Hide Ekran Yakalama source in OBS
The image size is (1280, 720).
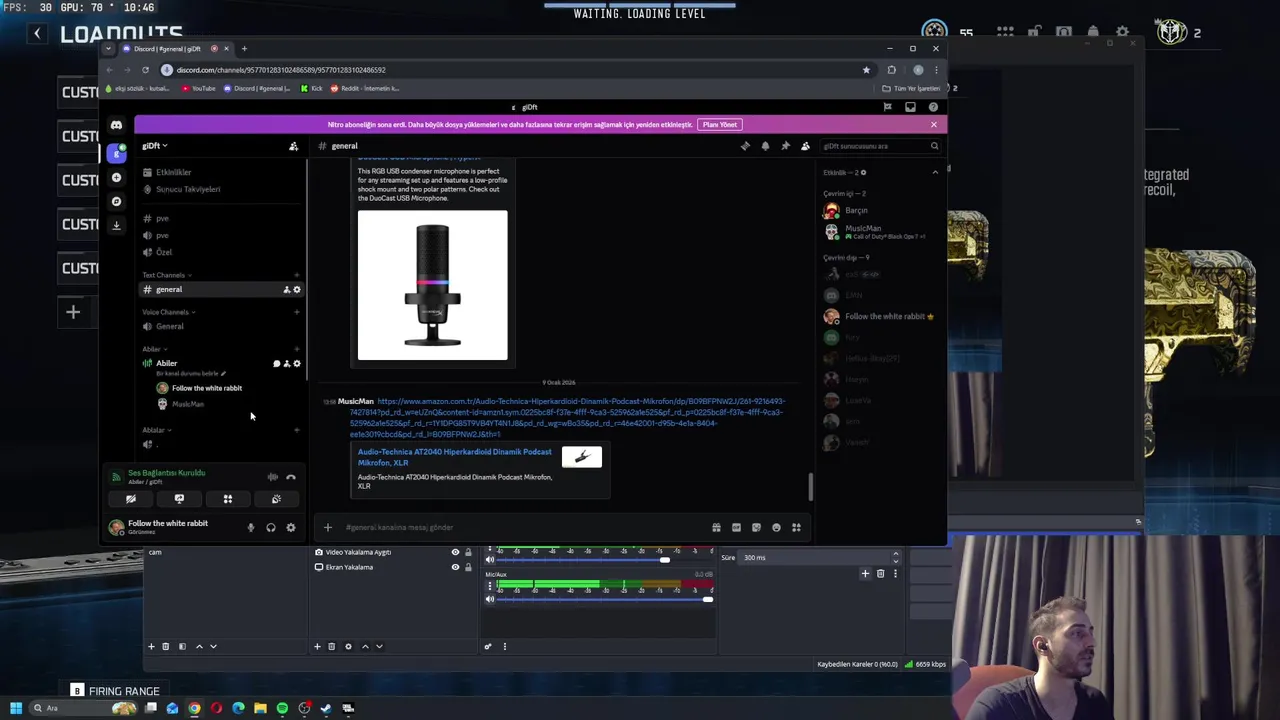tap(455, 567)
